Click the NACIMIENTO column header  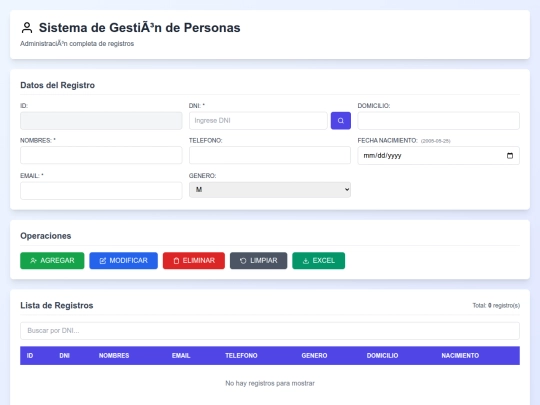pyautogui.click(x=460, y=355)
